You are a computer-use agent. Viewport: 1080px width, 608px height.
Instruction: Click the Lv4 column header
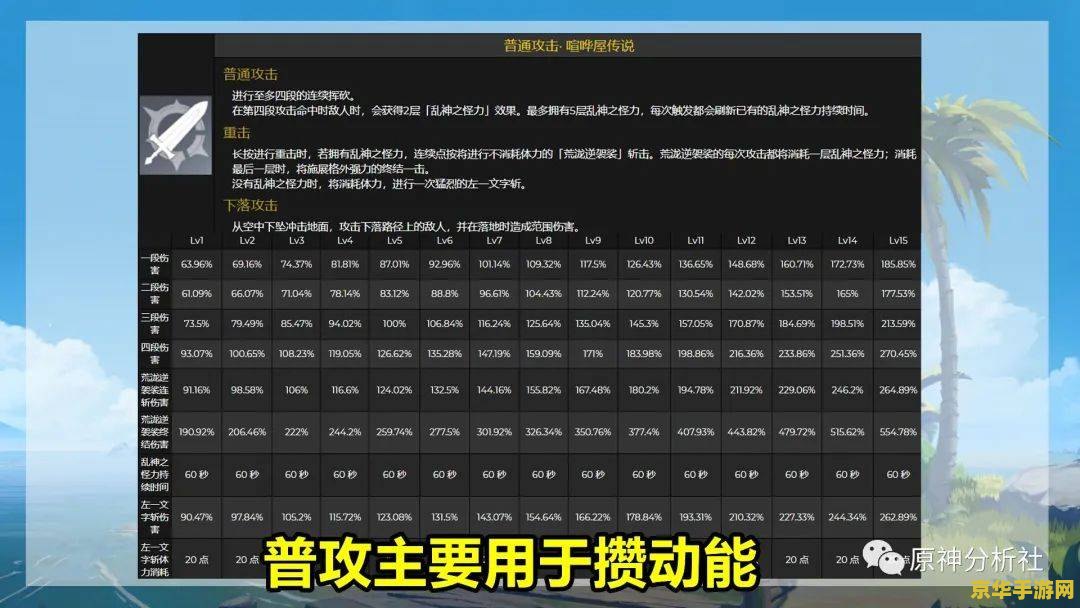coord(345,240)
